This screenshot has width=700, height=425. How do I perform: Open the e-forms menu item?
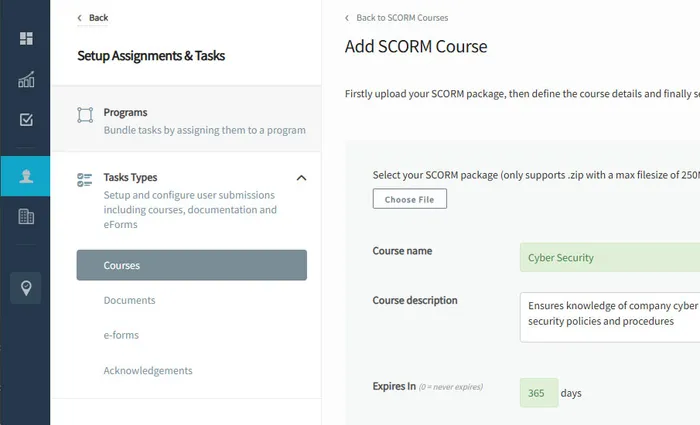(121, 335)
